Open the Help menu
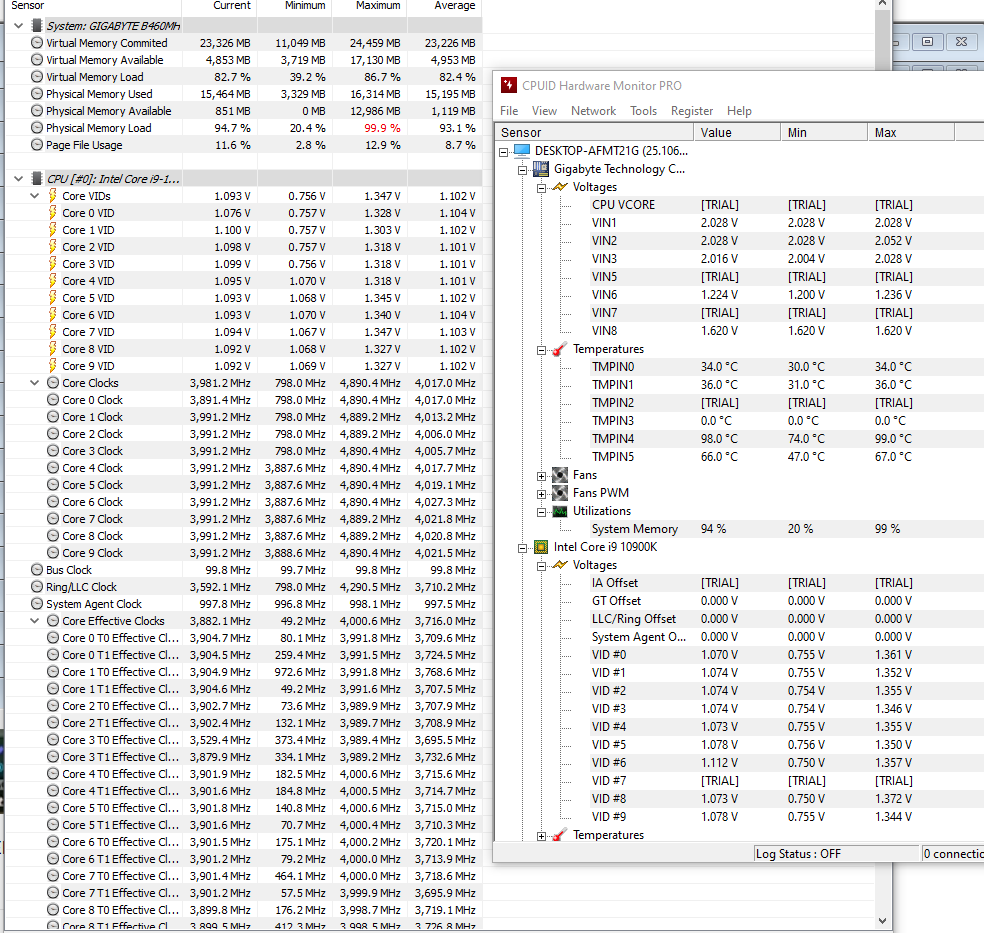The image size is (984, 933). pos(739,111)
